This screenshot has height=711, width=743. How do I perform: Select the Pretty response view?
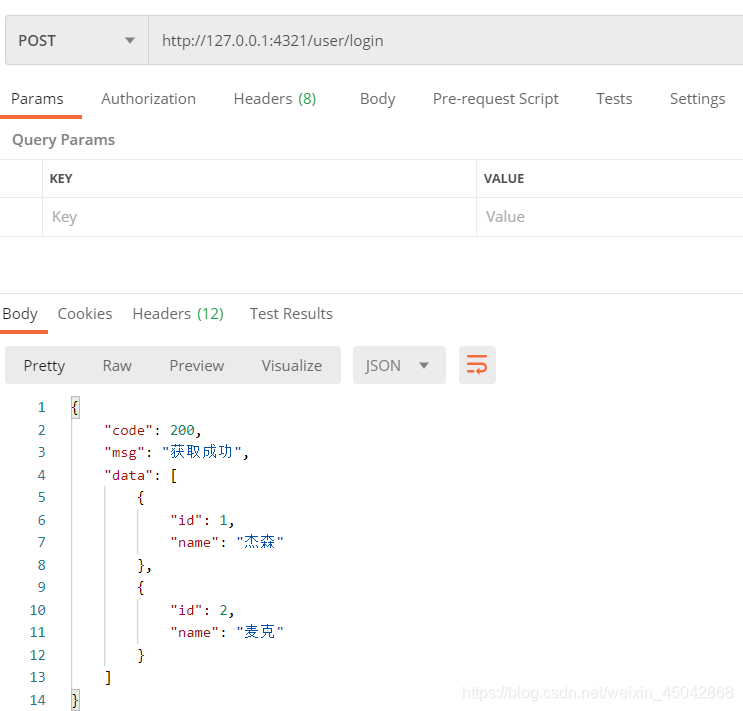pyautogui.click(x=44, y=365)
